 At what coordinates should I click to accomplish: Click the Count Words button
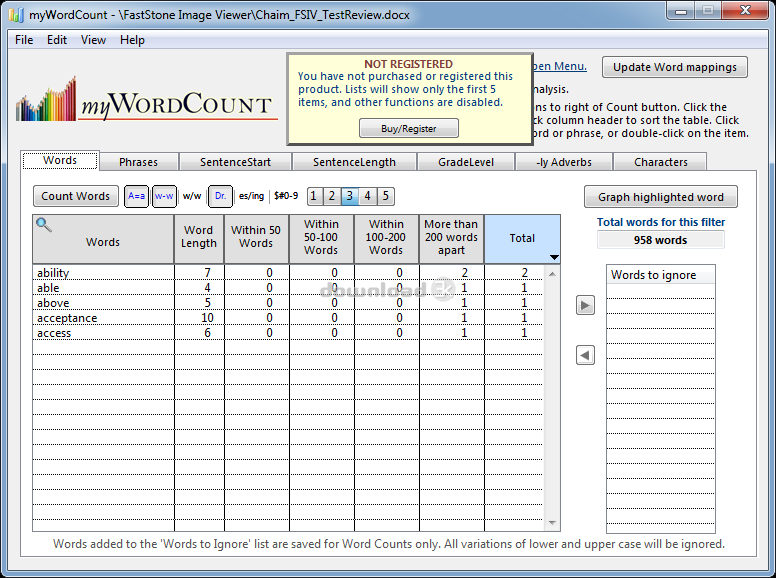[76, 196]
